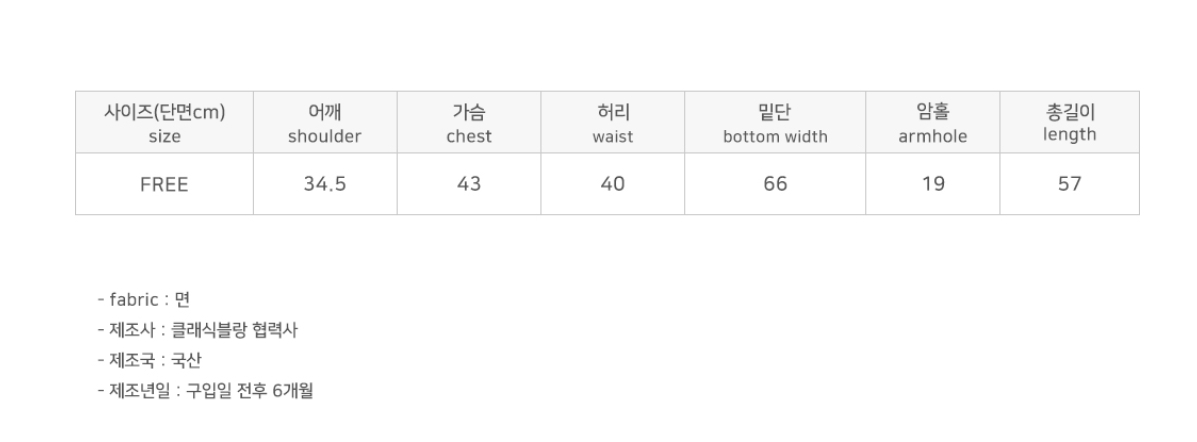
Task: Select the 제조년일 manufacture date line
Action: pyautogui.click(x=205, y=391)
